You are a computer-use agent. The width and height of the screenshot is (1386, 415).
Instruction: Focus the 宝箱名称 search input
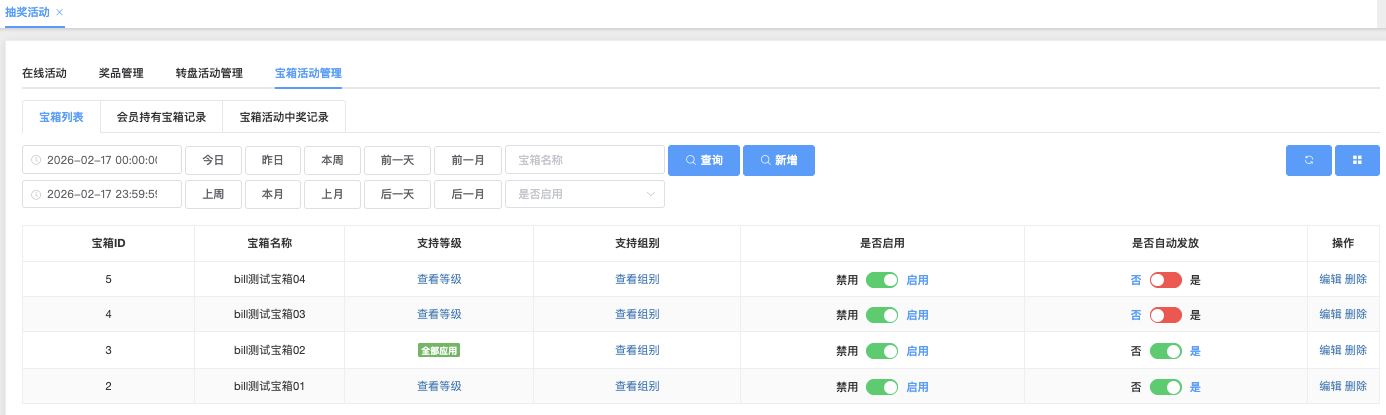(585, 160)
